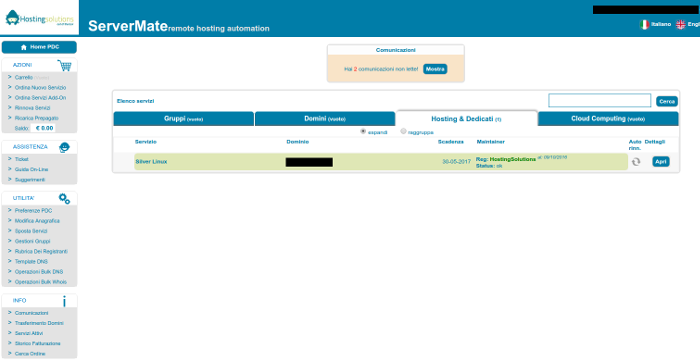Click the 'Maintainer' column header
The height and width of the screenshot is (361, 700).
(491, 142)
